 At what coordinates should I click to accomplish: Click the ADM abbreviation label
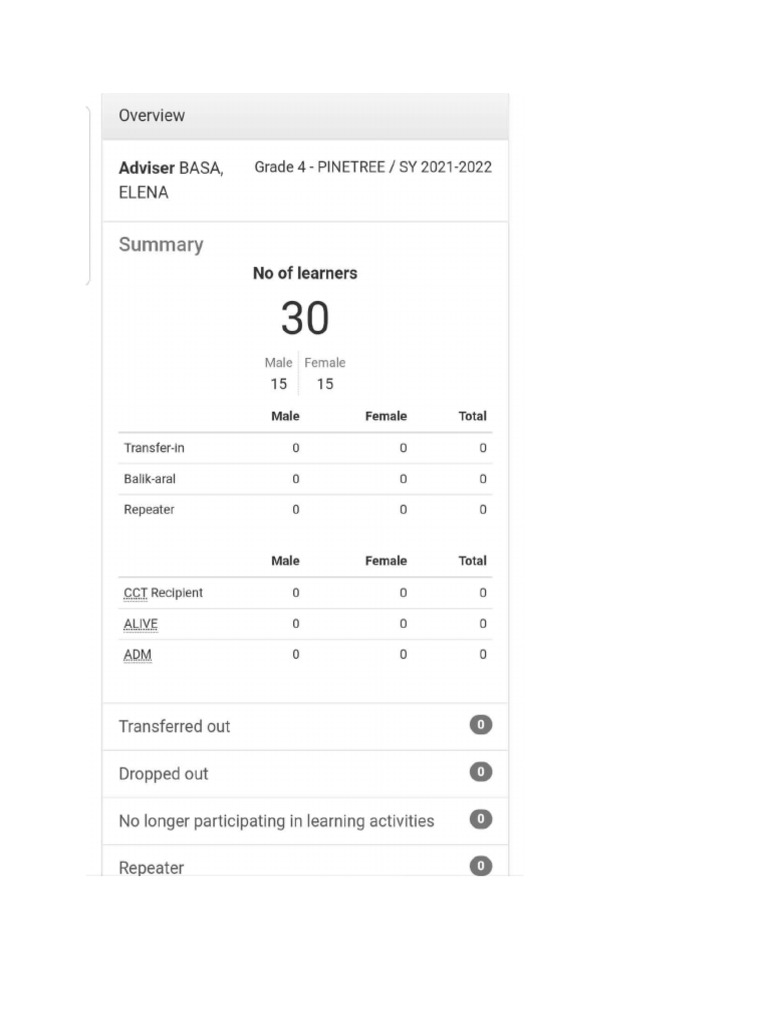click(x=137, y=655)
